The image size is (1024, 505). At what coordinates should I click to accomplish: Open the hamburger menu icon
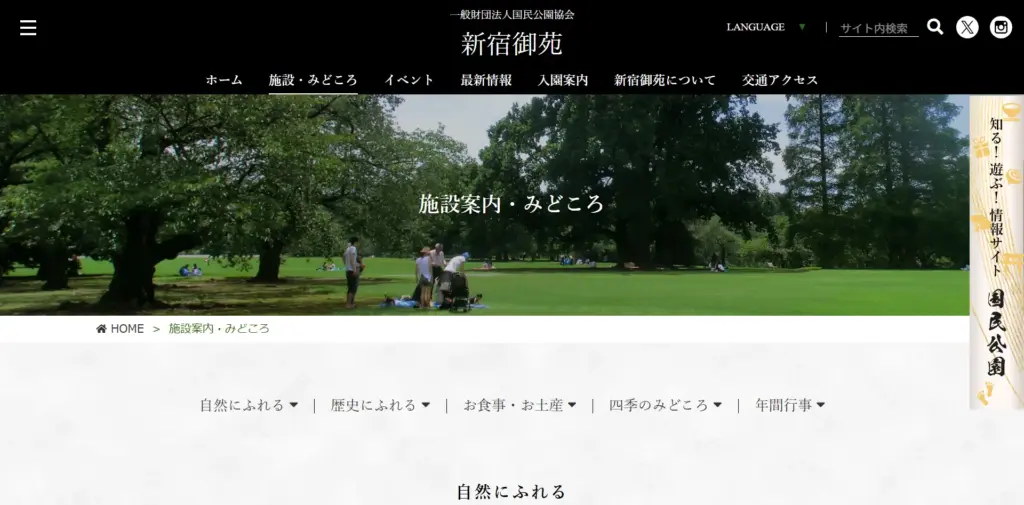pyautogui.click(x=28, y=27)
